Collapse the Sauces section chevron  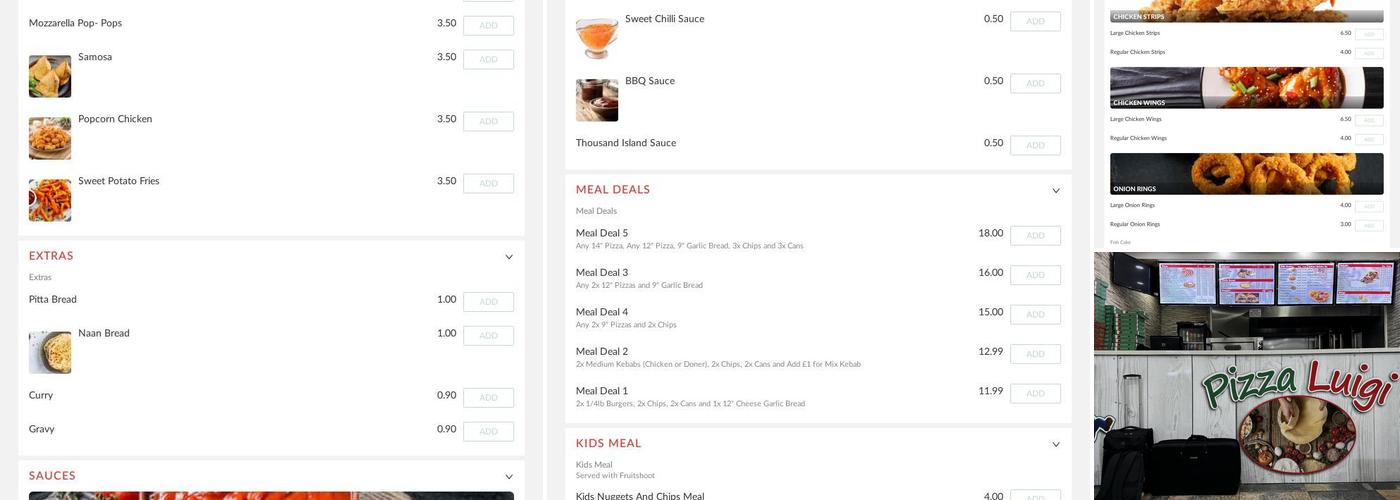[x=508, y=477]
